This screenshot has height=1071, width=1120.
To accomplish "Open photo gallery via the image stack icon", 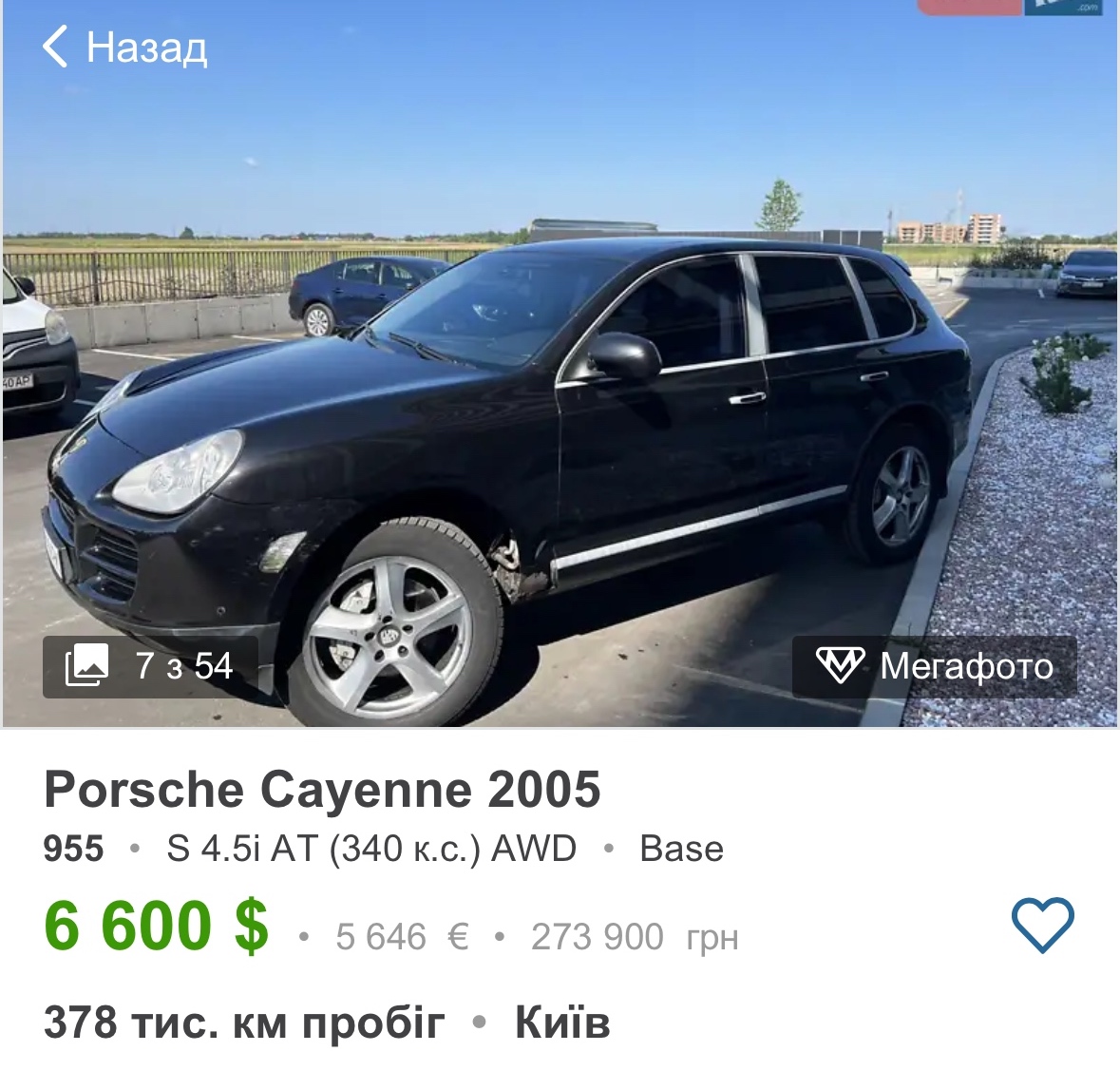I will [x=87, y=664].
